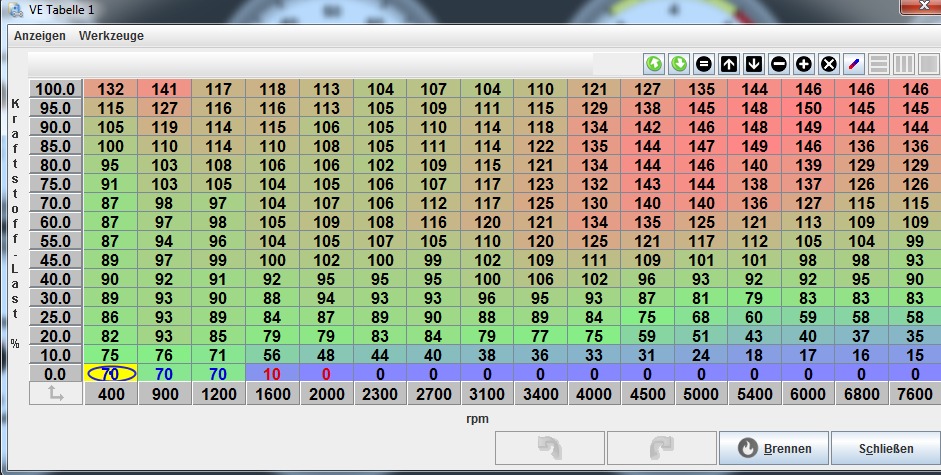
Task: Click the green down-arrow toolbar icon
Action: (x=679, y=64)
